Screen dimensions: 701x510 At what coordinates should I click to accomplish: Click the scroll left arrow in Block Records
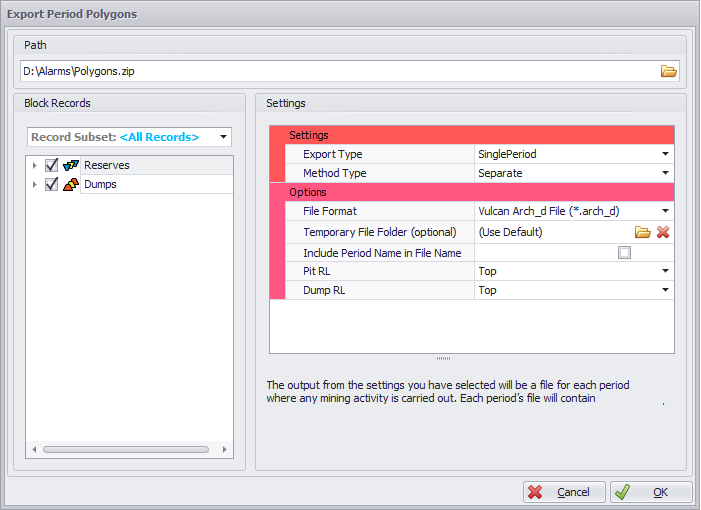point(34,449)
